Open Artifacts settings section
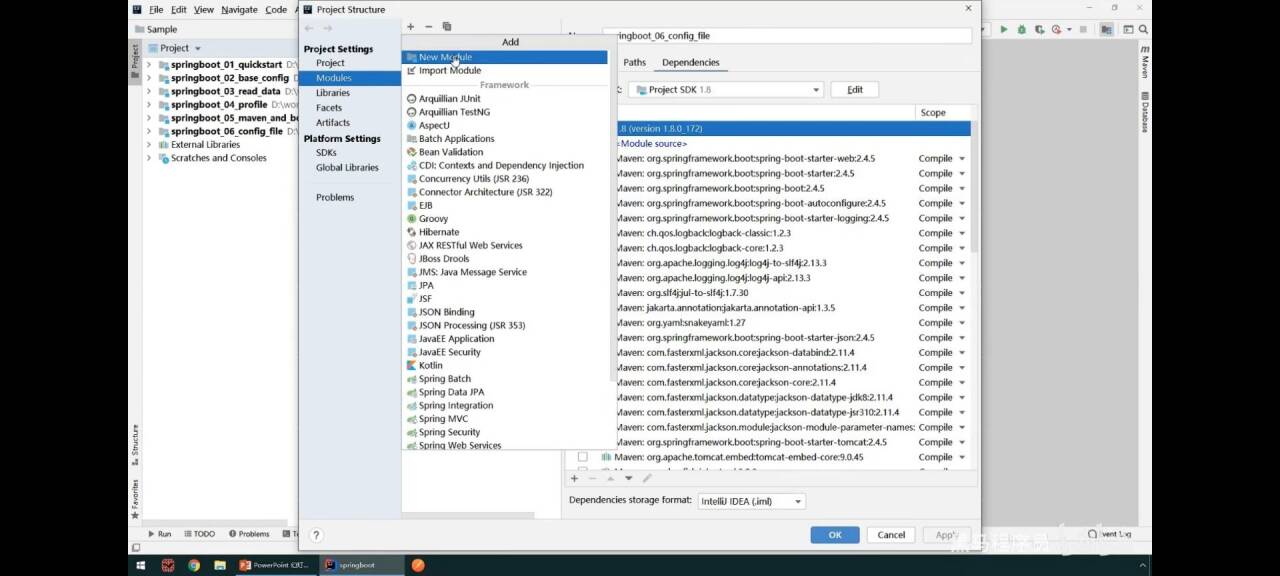The height and width of the screenshot is (576, 1280). pyautogui.click(x=333, y=123)
